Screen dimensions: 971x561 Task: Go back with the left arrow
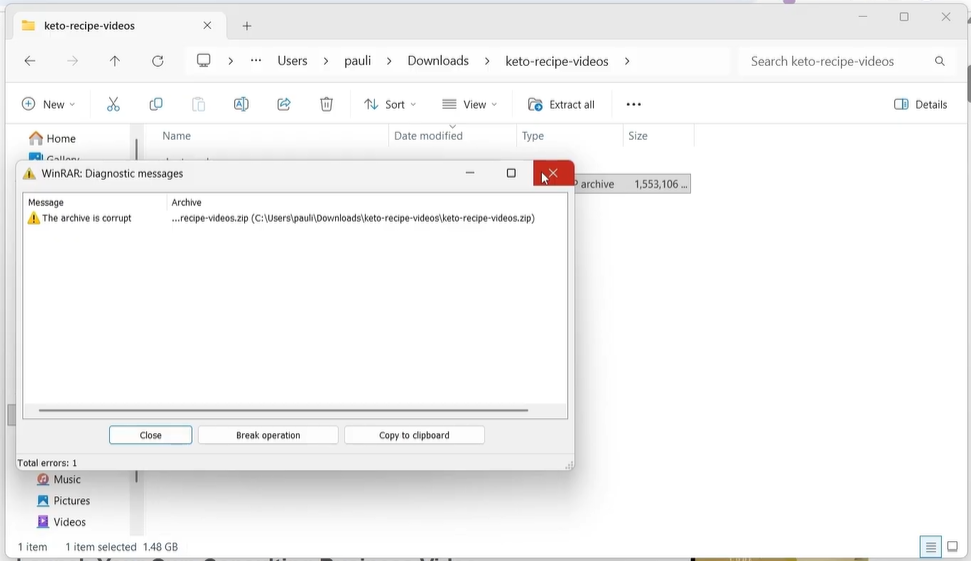tap(30, 61)
